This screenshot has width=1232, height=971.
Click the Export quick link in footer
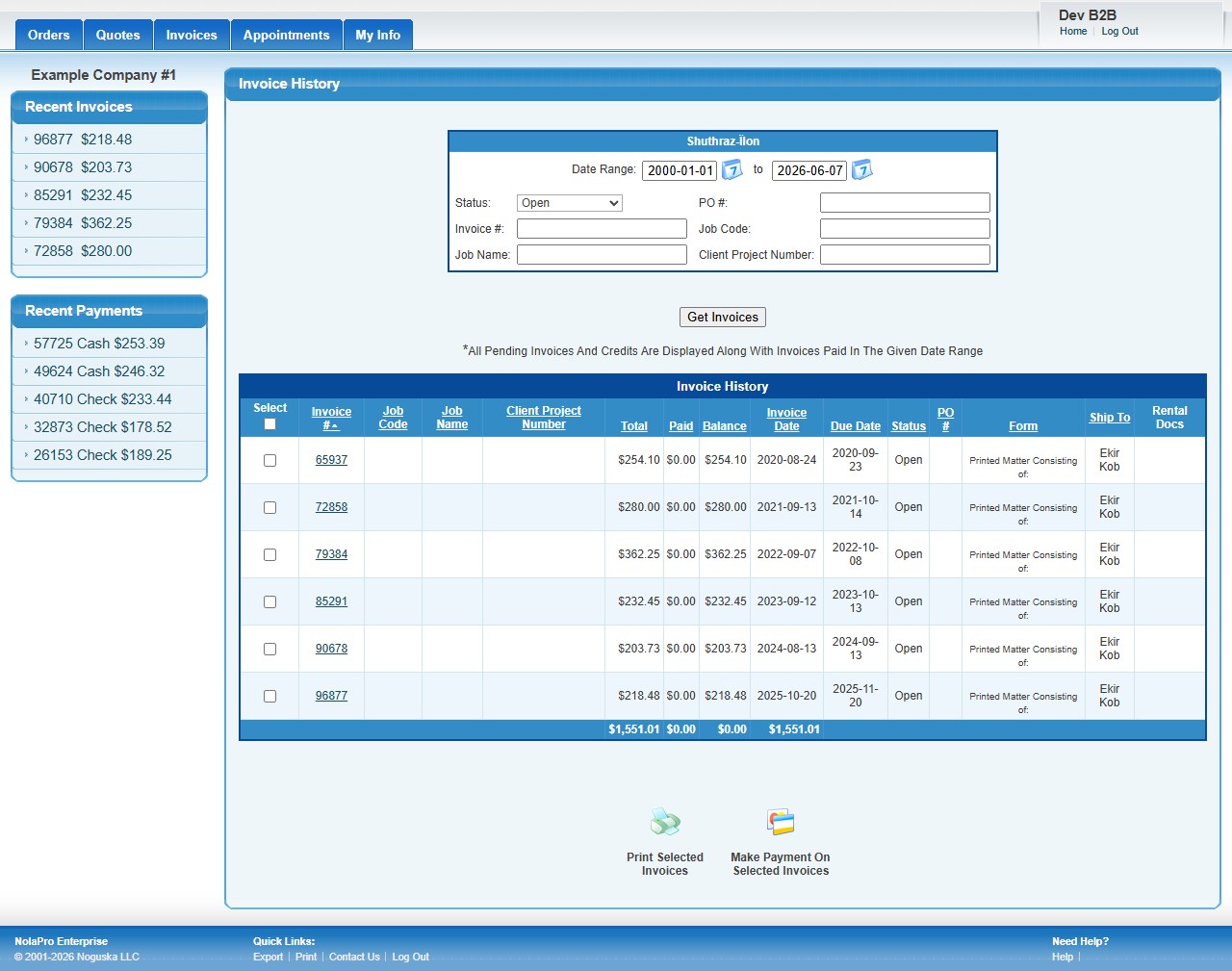pos(268,957)
